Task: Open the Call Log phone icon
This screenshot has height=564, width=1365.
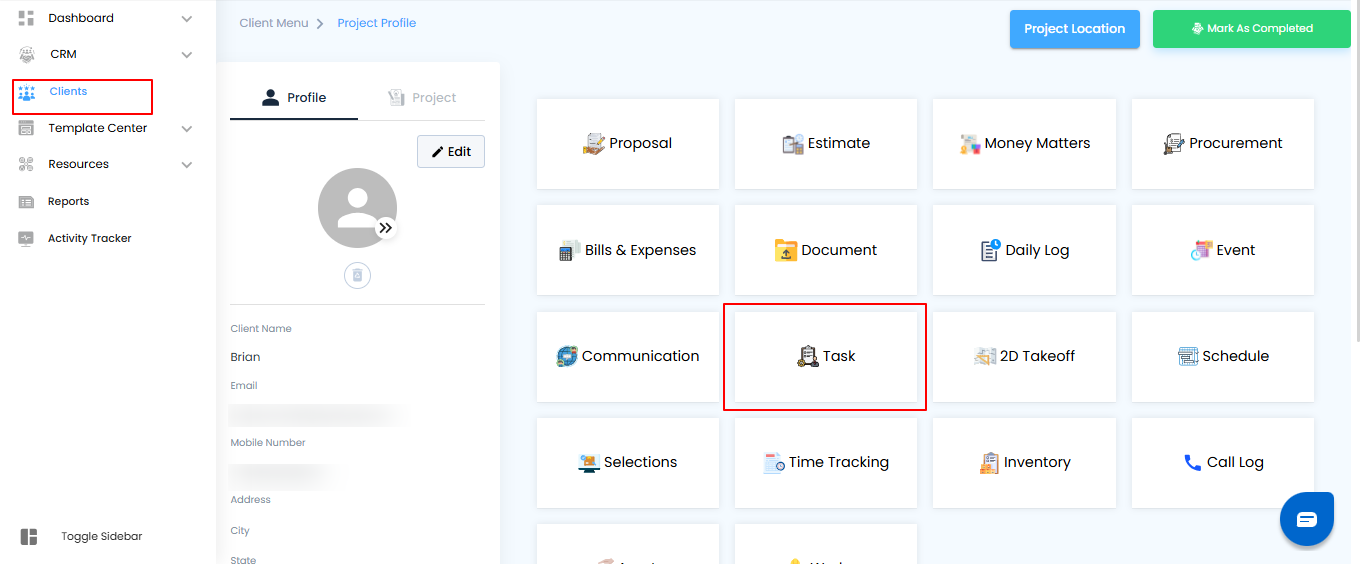Action: click(x=1192, y=462)
